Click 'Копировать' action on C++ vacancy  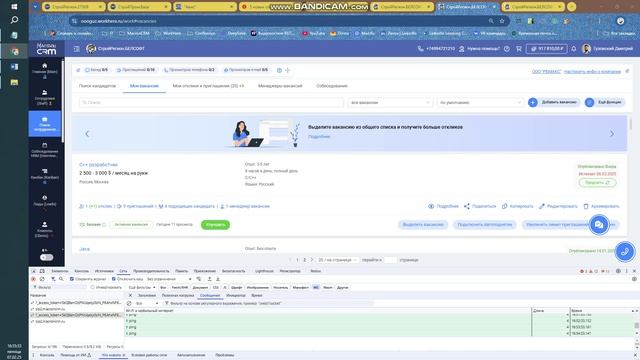click(518, 206)
